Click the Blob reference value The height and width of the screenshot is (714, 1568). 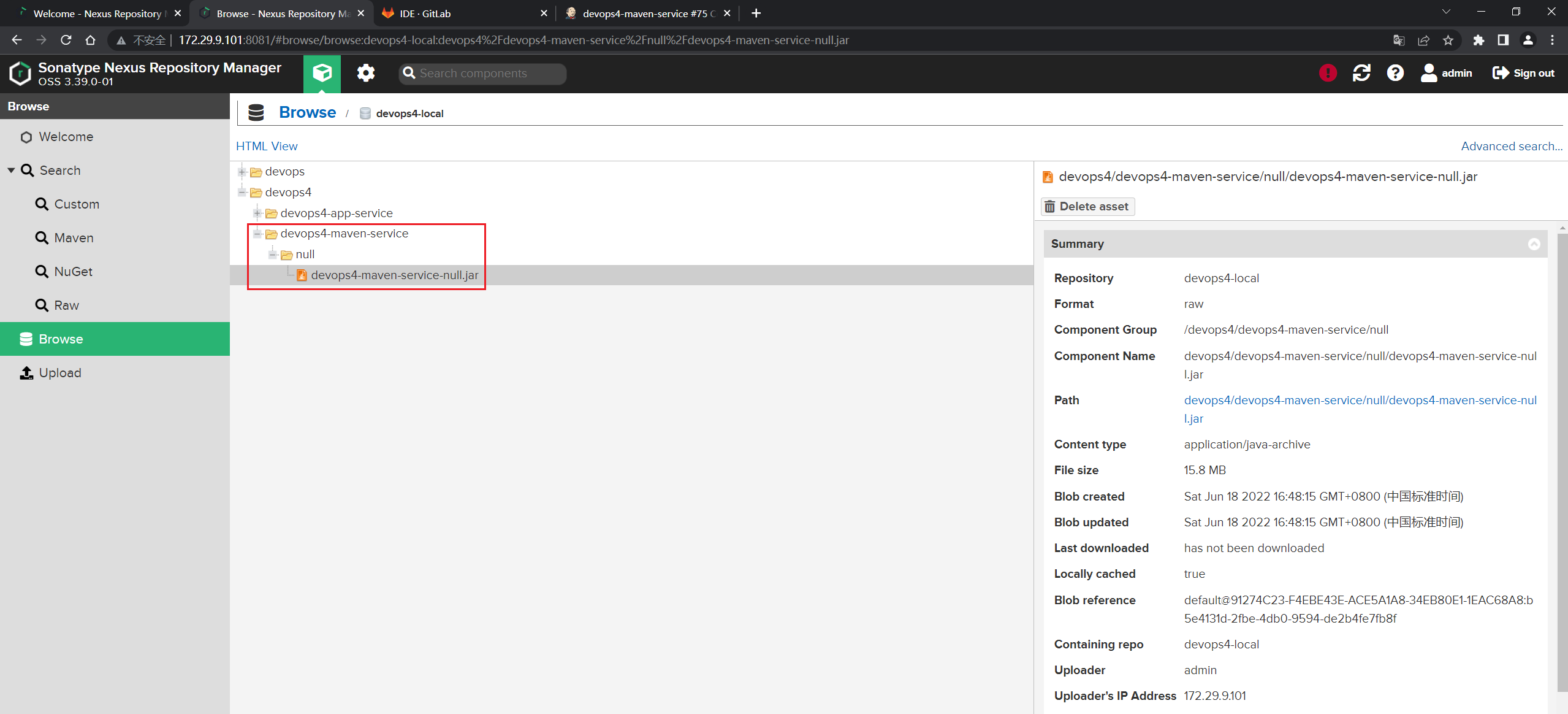pos(1358,609)
